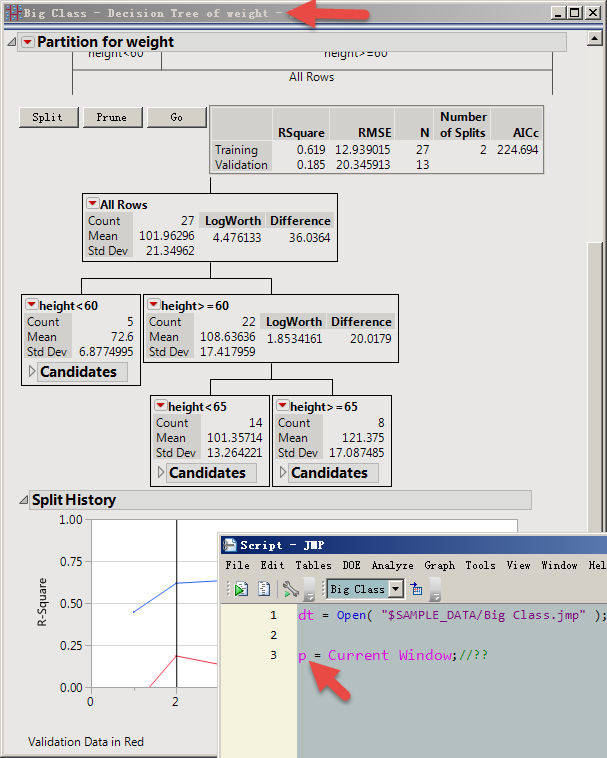607x758 pixels.
Task: Click height>=65 Std Dev value 17.087485
Action: coord(357,452)
